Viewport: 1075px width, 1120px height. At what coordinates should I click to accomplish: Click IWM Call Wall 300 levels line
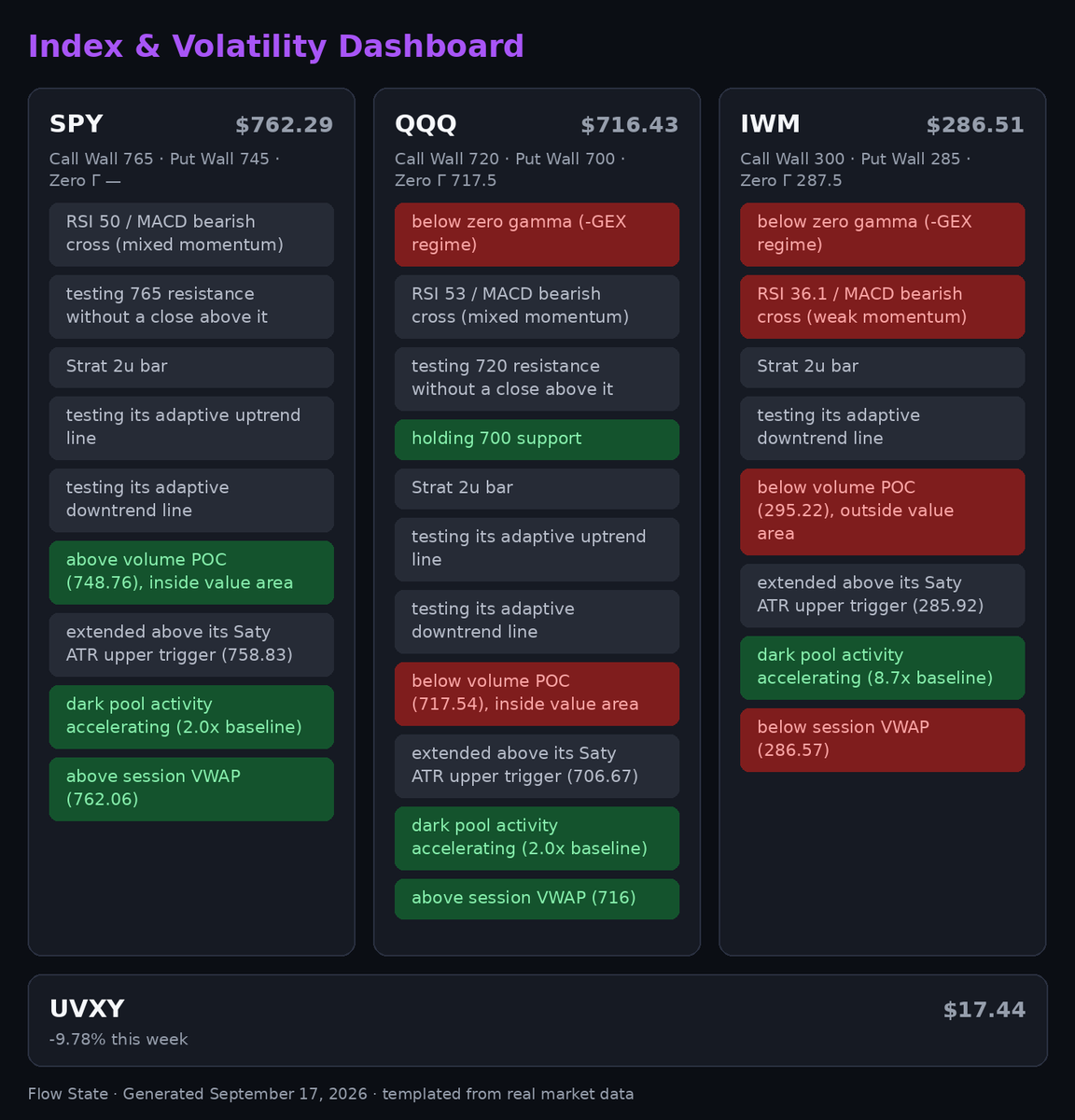pos(856,170)
